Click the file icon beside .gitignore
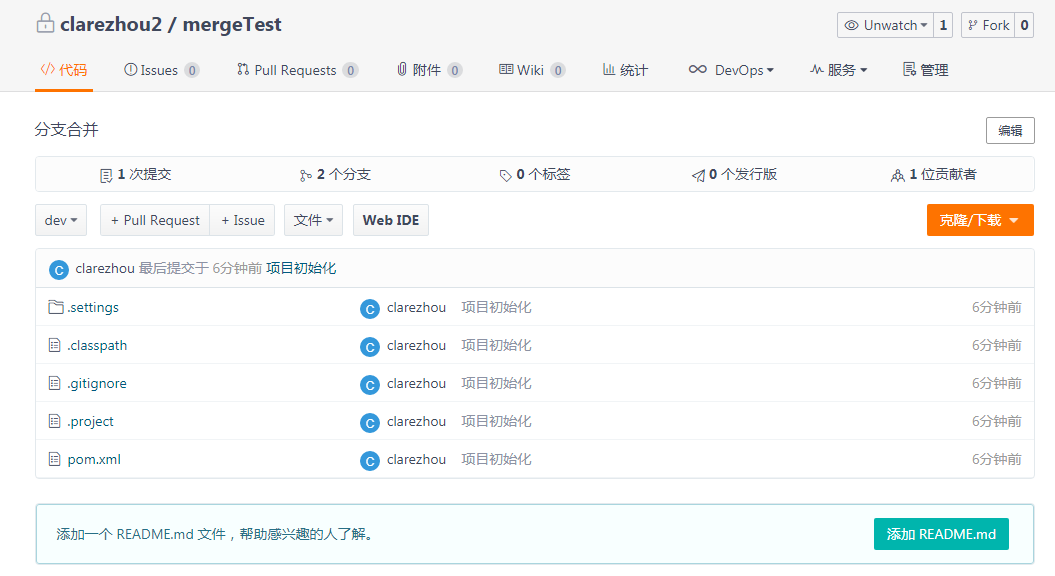This screenshot has width=1055, height=576. pyautogui.click(x=54, y=384)
